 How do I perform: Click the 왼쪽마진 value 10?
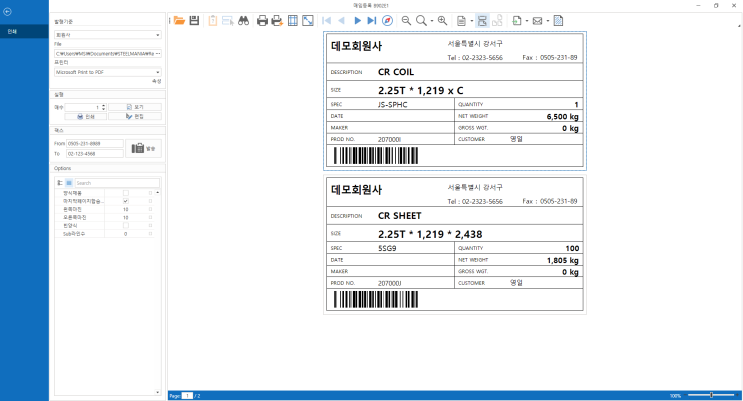click(x=126, y=209)
